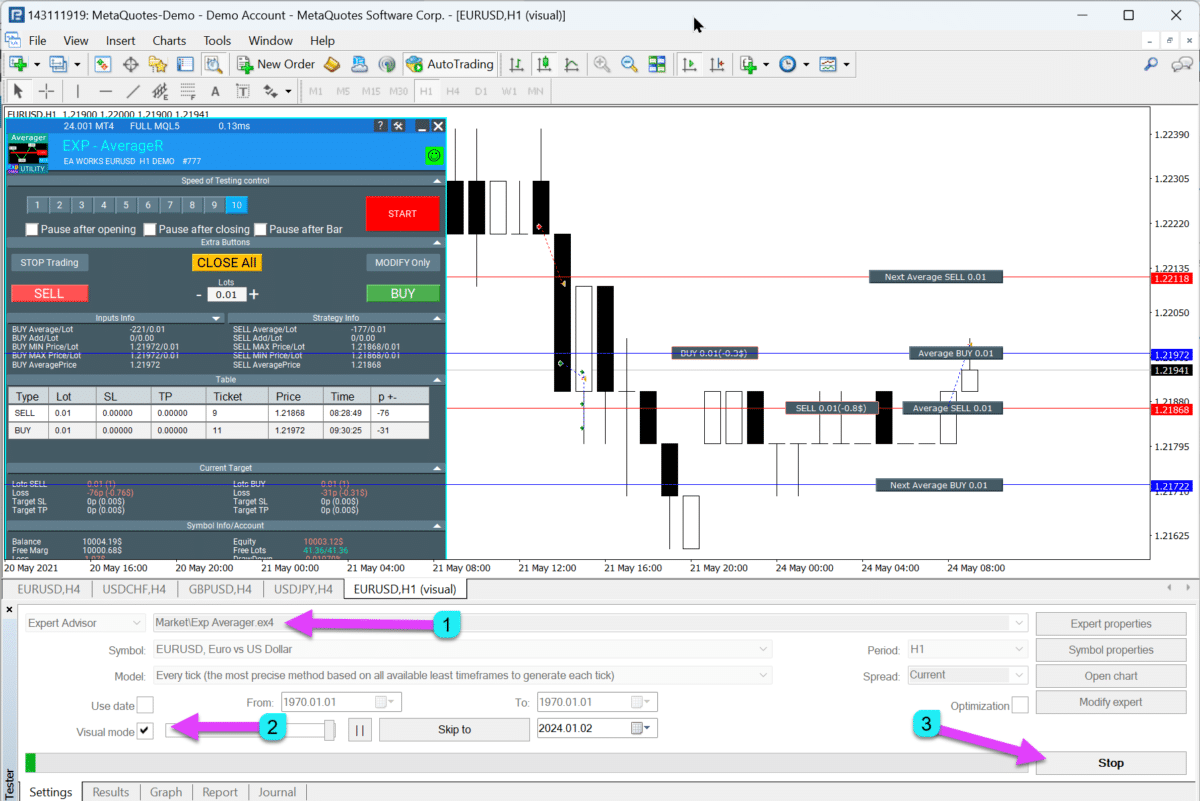This screenshot has width=1200, height=801.
Task: Switch to the Journal tab
Action: (x=277, y=792)
